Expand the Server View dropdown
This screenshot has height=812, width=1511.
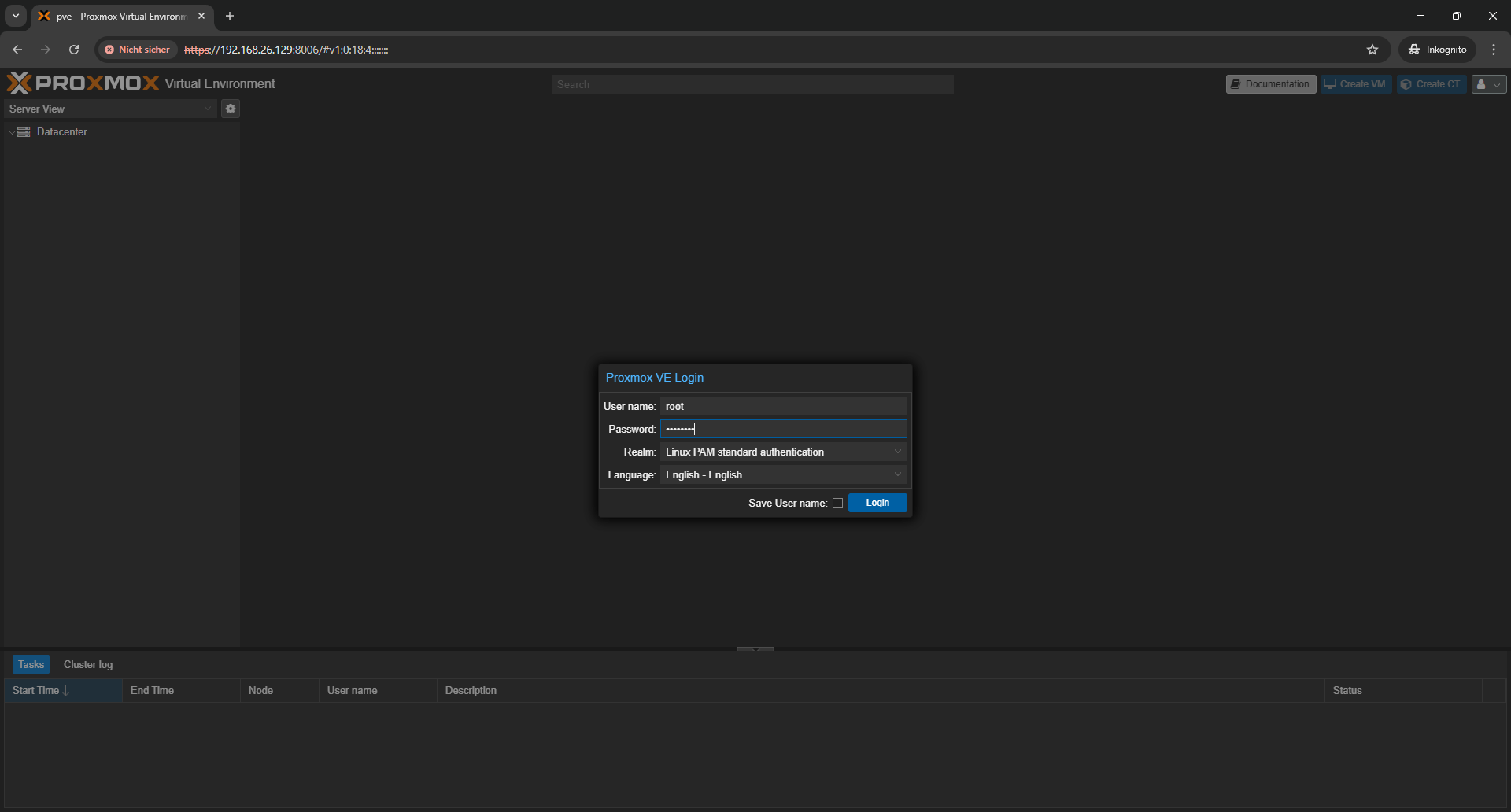coord(207,109)
